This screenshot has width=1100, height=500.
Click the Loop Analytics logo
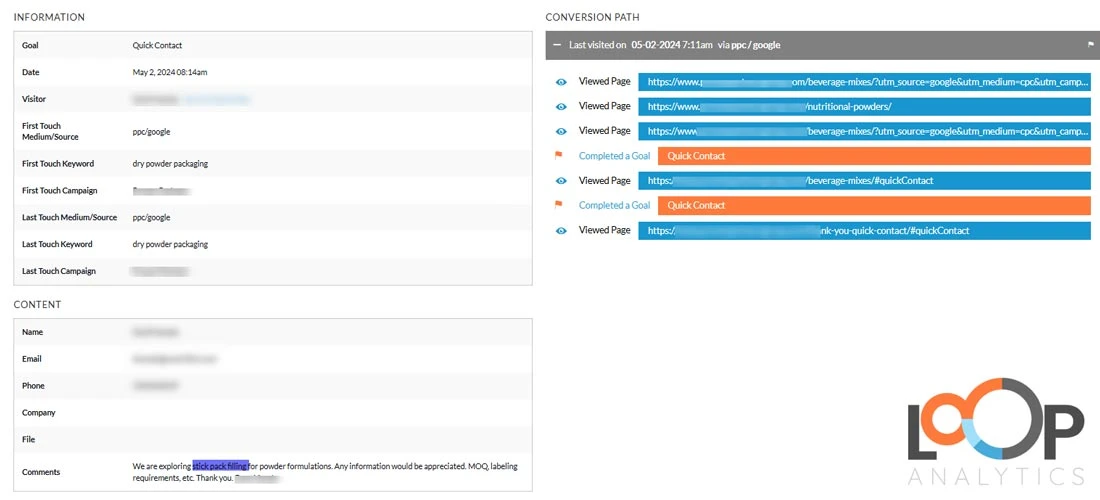click(996, 433)
